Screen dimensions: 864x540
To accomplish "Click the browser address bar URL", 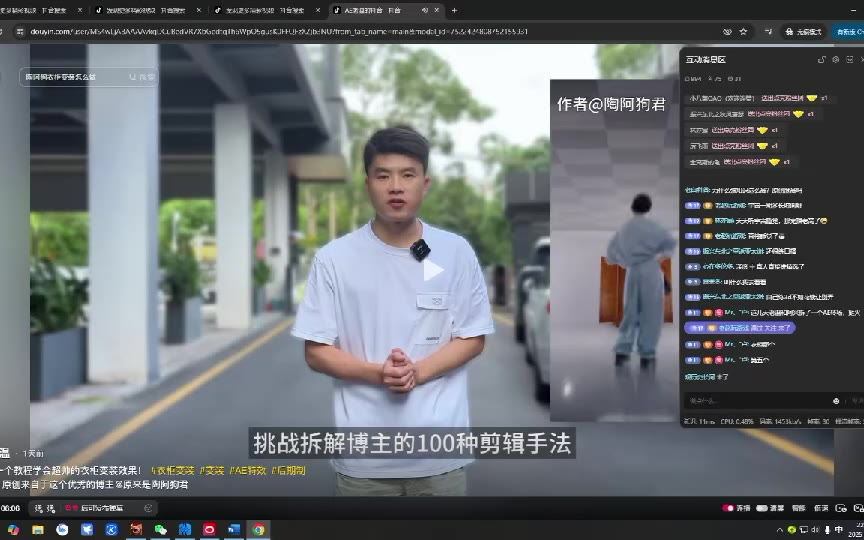I will [300, 32].
